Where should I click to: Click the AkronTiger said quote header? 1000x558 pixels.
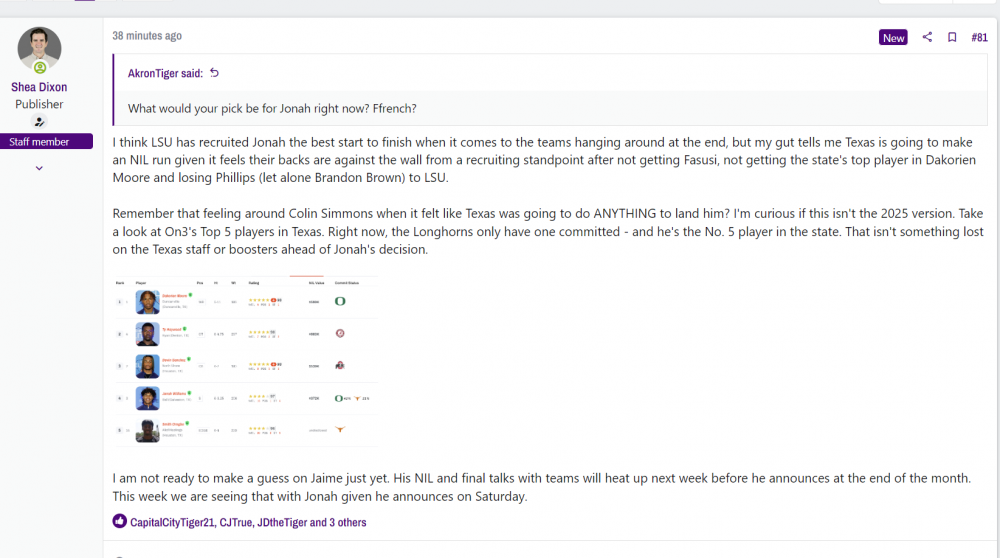[165, 73]
